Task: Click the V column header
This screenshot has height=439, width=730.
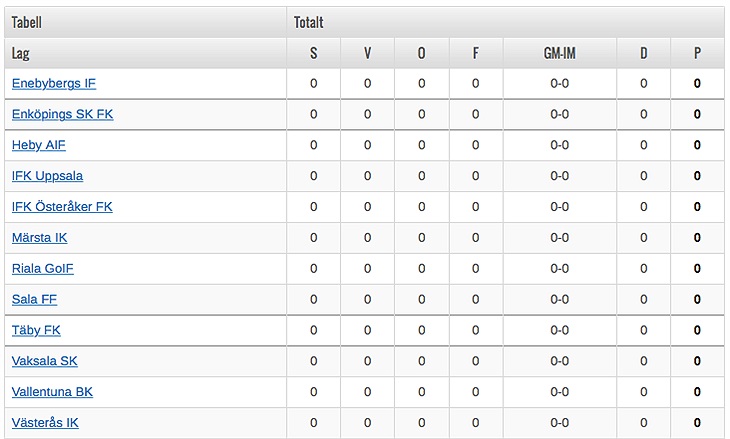Action: click(x=367, y=53)
